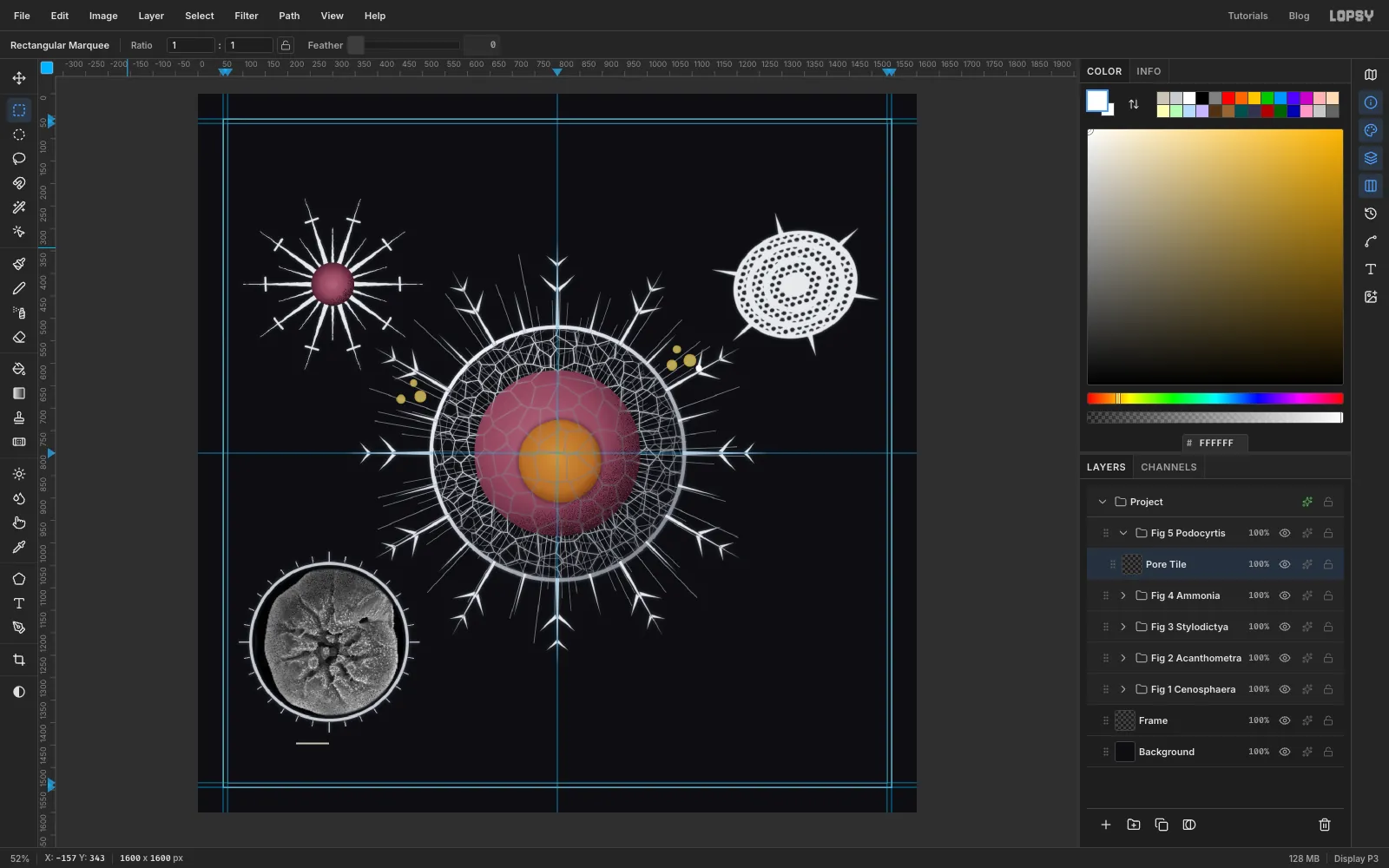Select the Magic Wand tool
The width and height of the screenshot is (1389, 868).
[x=19, y=207]
